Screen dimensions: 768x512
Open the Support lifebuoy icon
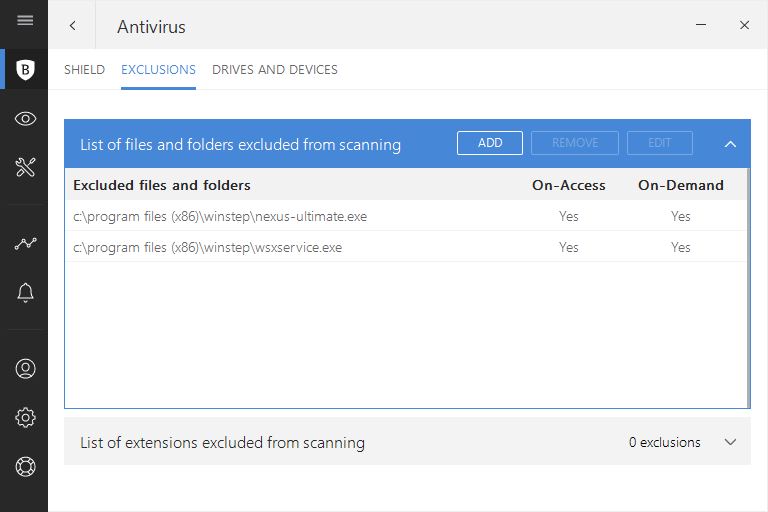[x=26, y=466]
